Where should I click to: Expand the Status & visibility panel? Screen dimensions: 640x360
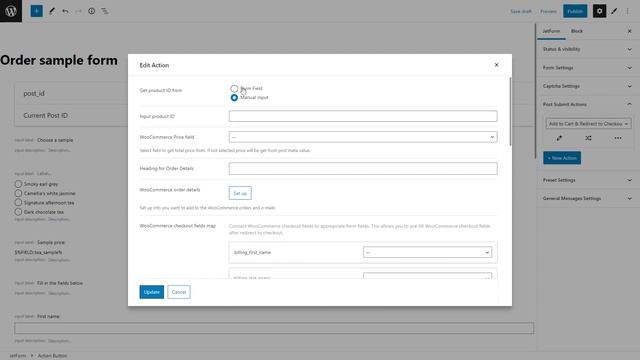pyautogui.click(x=587, y=49)
